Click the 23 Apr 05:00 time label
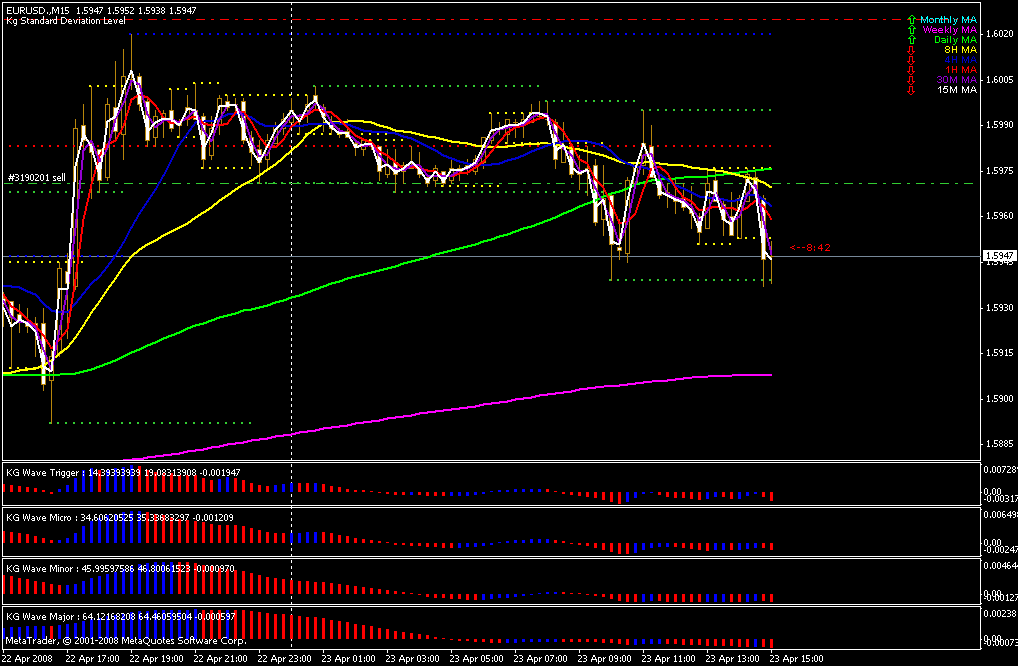Viewport: 1018px width, 666px height. (477, 658)
